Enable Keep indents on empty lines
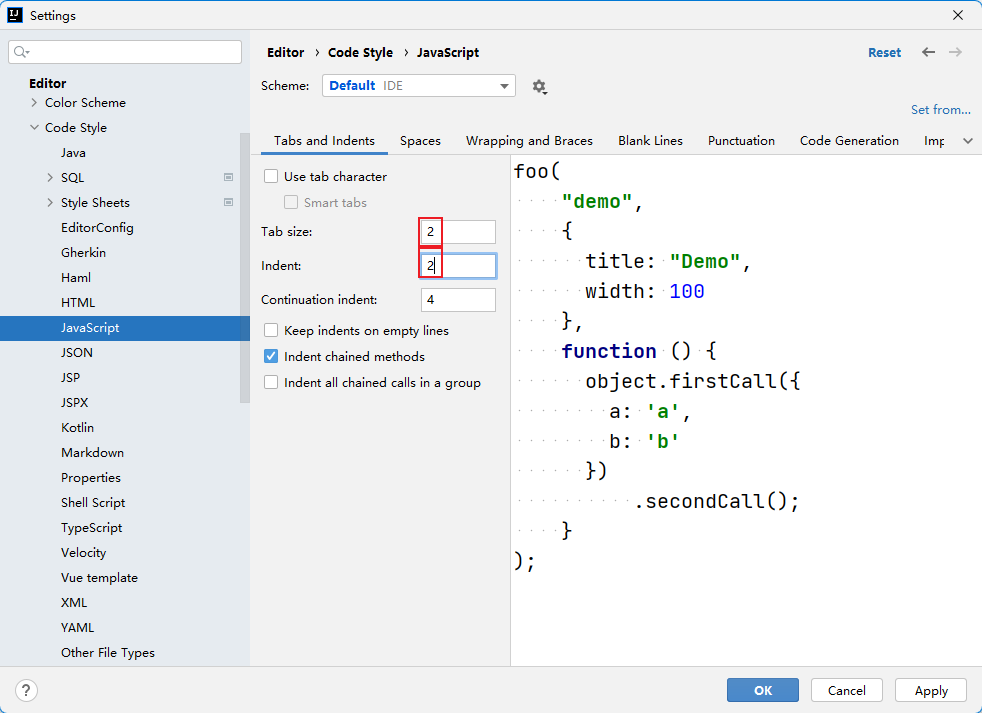Viewport: 982px width, 713px height. [x=271, y=330]
